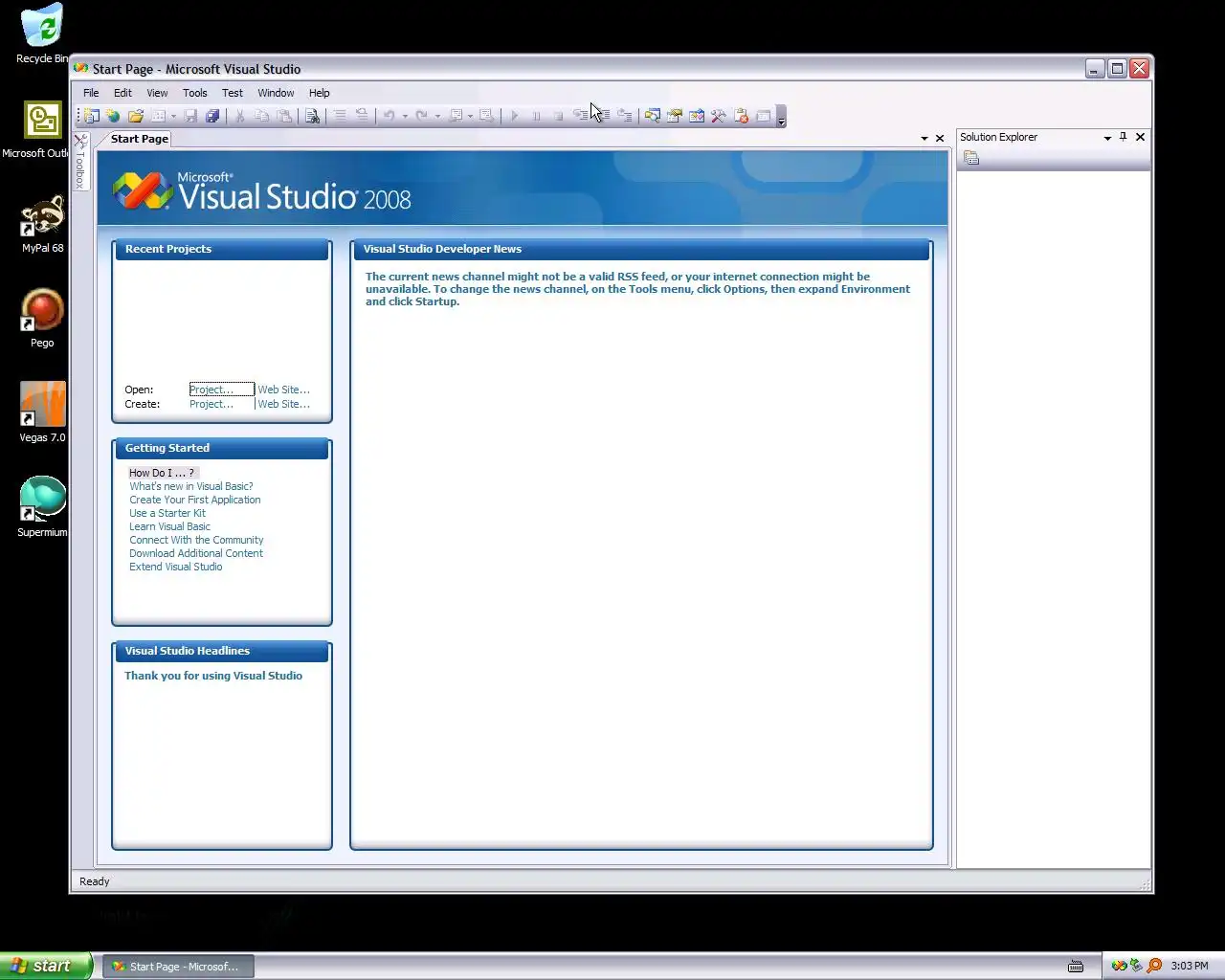
Task: Open the Create Your First Application link
Action: (x=195, y=500)
